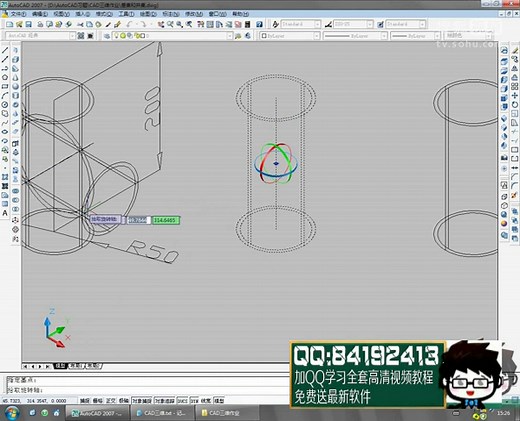Screen dimensions: 520x421
Task: Open the 视图 (View) menu
Action: pos(61,14)
